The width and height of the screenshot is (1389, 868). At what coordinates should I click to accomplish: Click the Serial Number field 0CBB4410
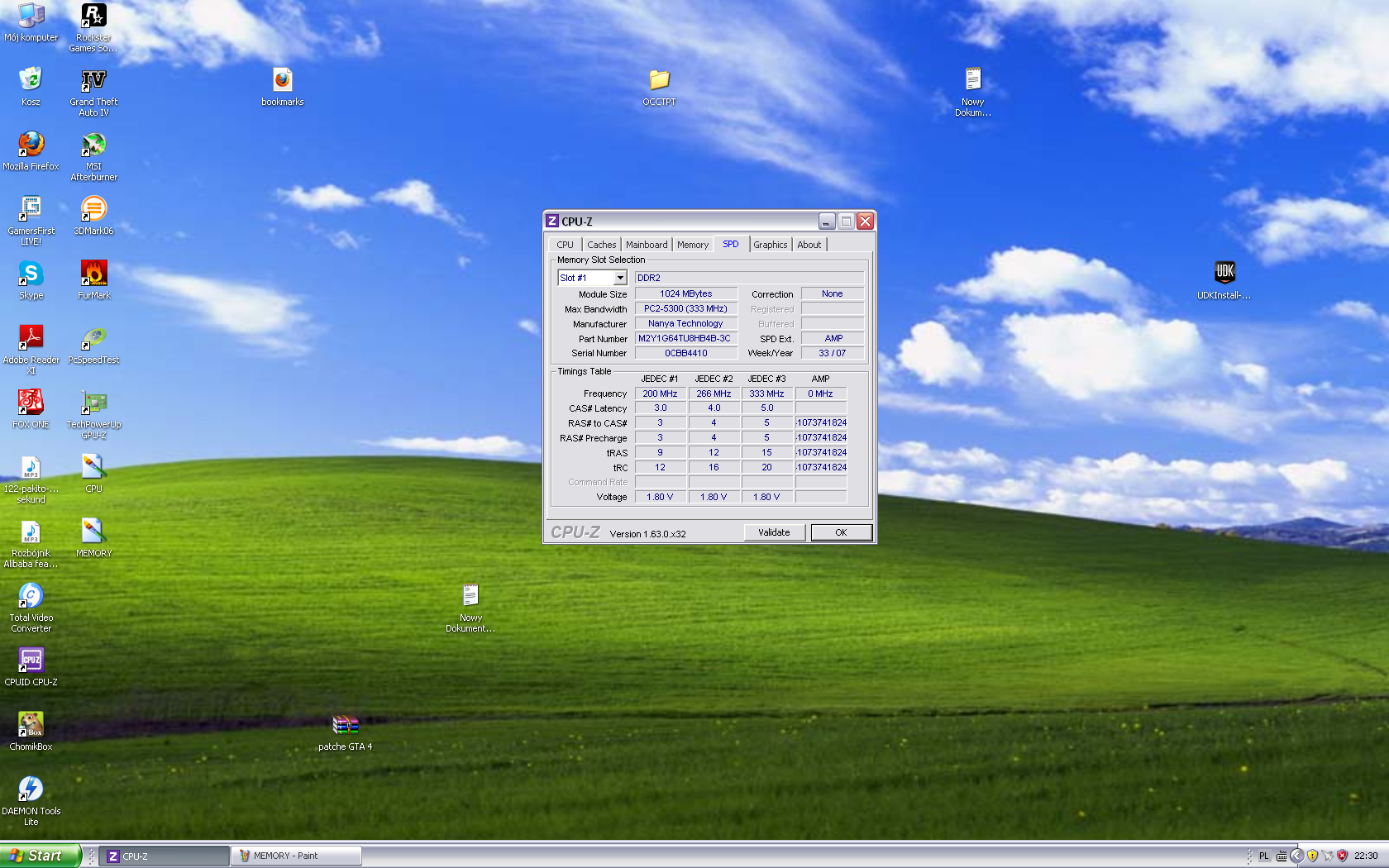685,353
